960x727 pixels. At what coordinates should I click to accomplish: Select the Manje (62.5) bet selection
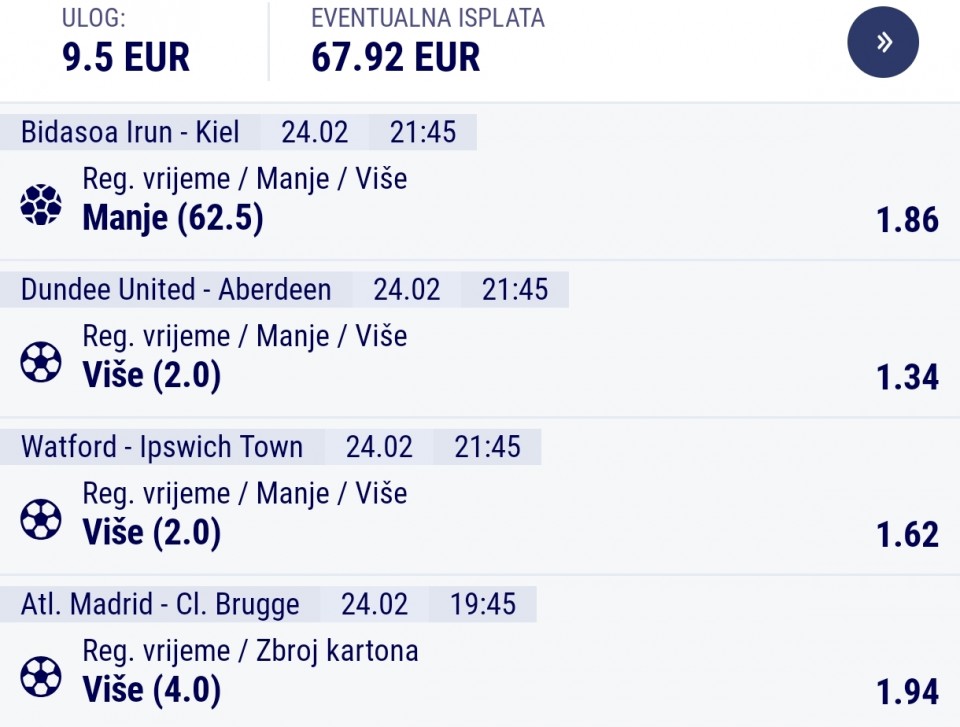pyautogui.click(x=173, y=218)
